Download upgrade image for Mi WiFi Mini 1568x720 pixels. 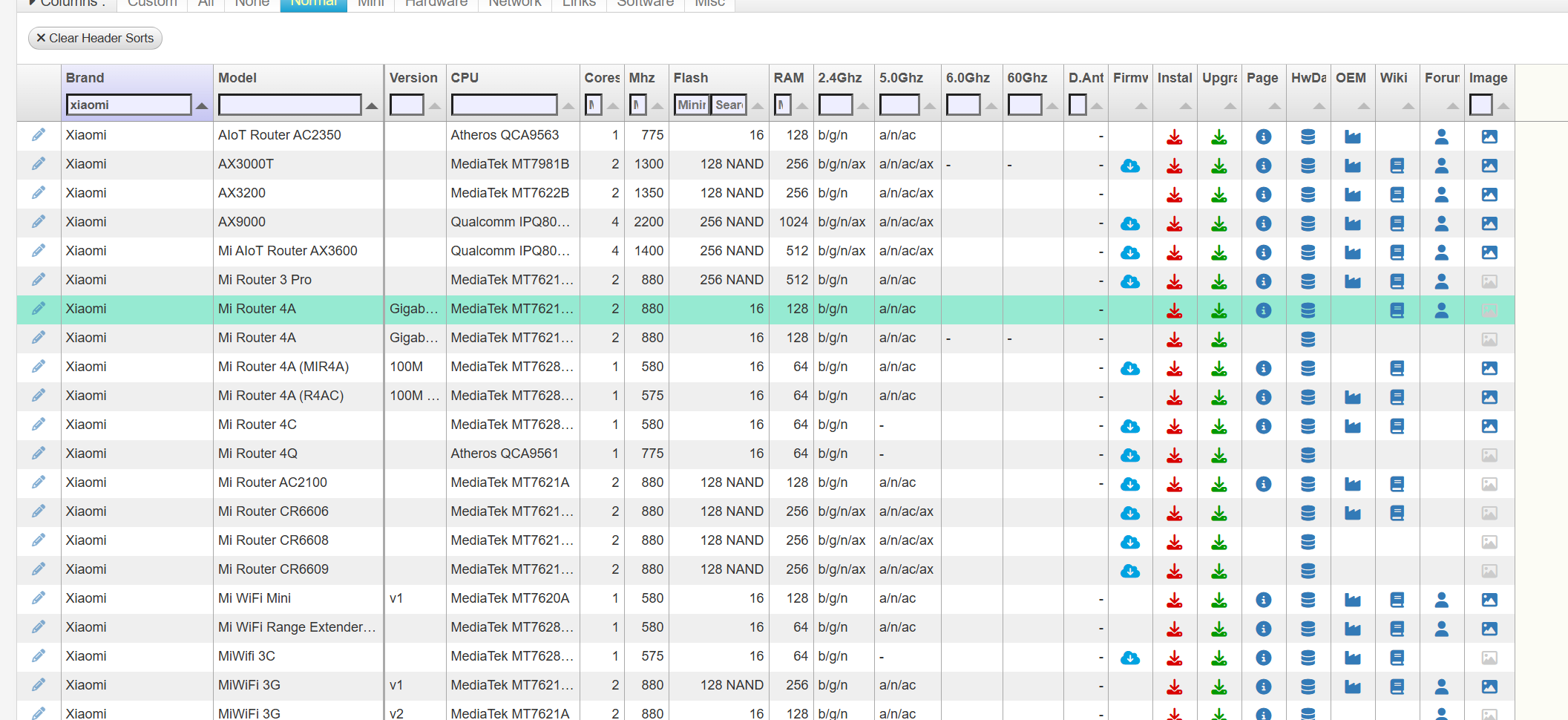tap(1219, 600)
